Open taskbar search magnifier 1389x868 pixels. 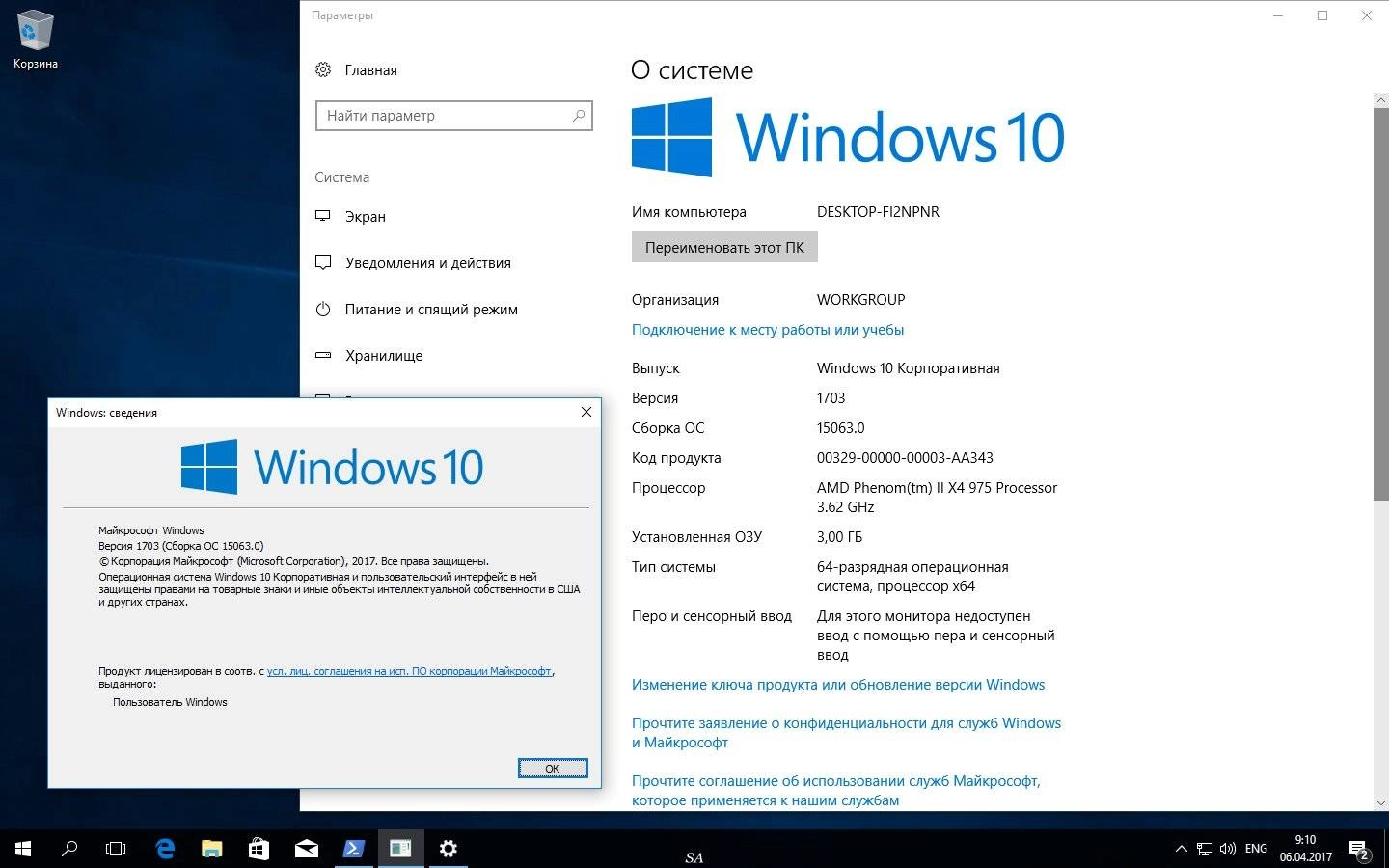69,849
